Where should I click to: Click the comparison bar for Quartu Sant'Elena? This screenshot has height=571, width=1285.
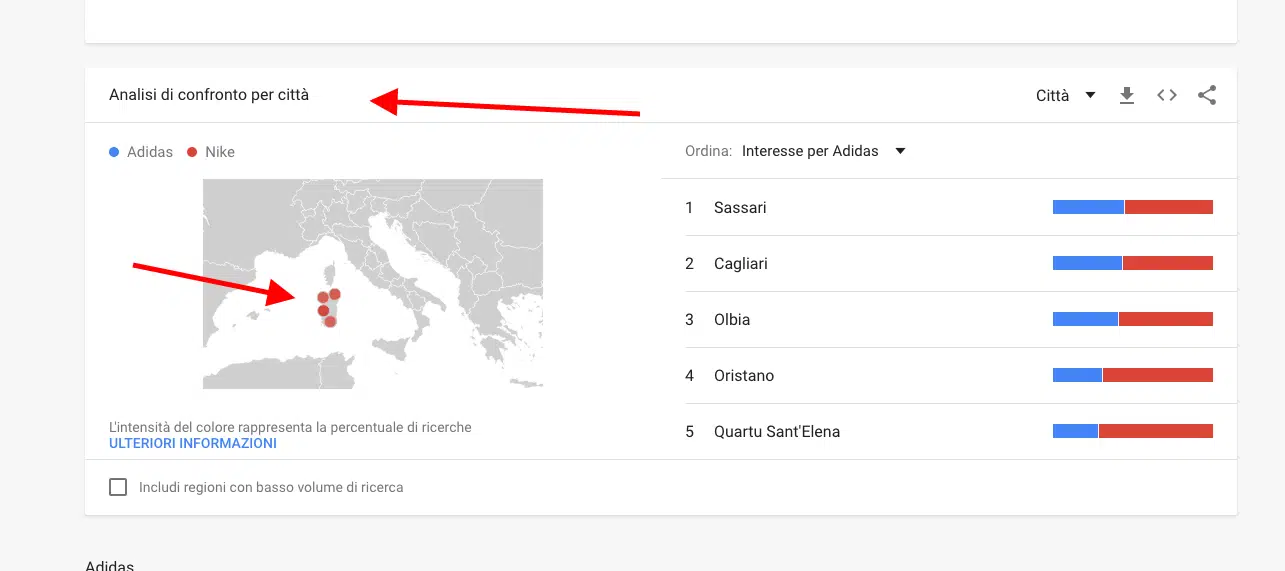pyautogui.click(x=1133, y=431)
